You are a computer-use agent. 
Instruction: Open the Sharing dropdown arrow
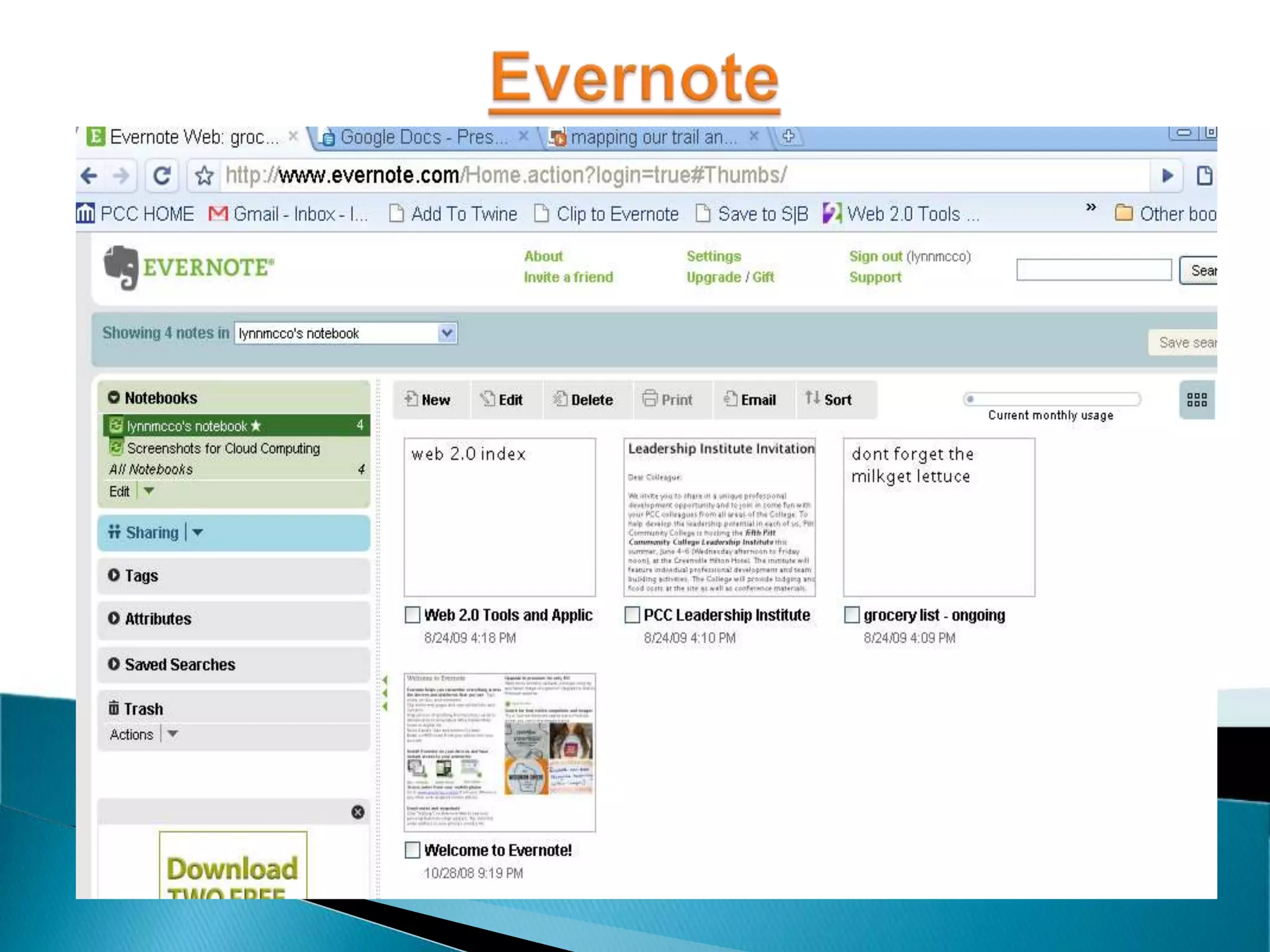point(197,532)
